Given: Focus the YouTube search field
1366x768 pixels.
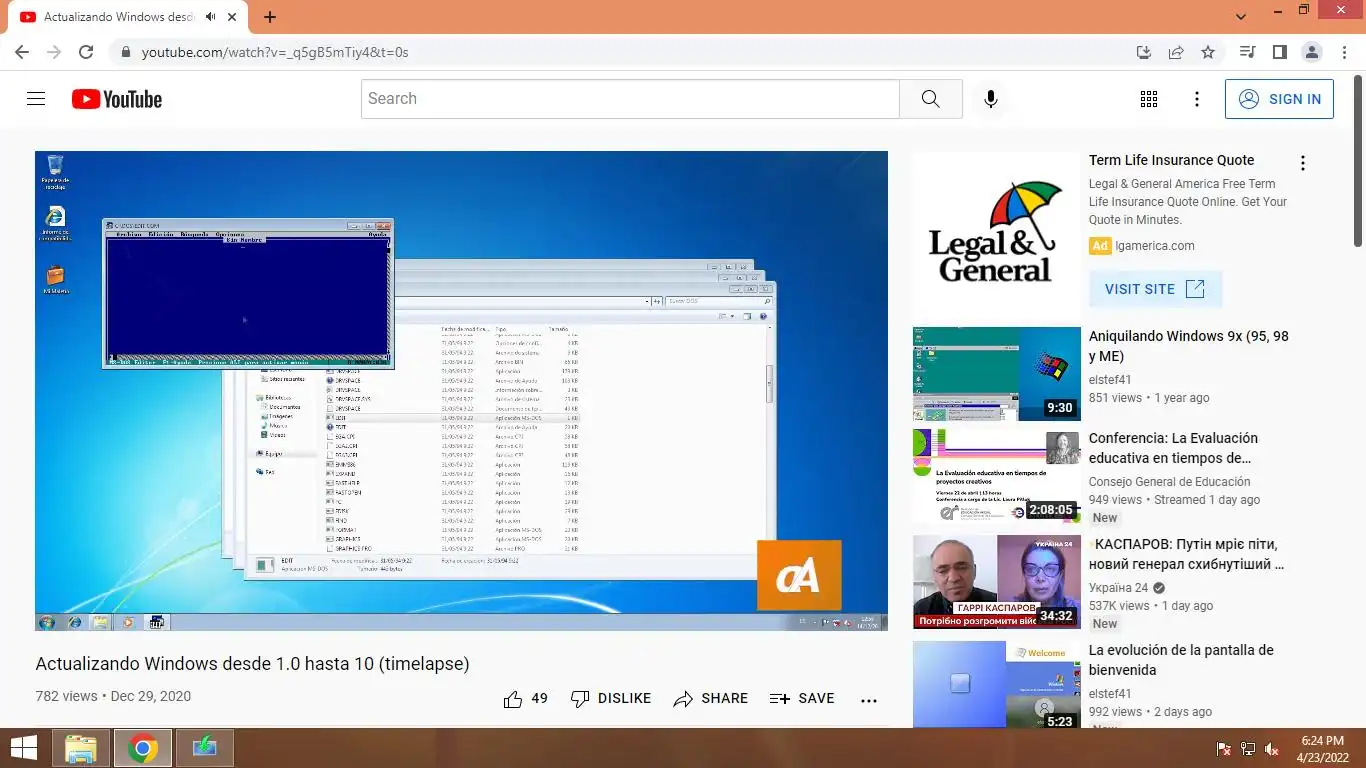Looking at the screenshot, I should click(630, 99).
